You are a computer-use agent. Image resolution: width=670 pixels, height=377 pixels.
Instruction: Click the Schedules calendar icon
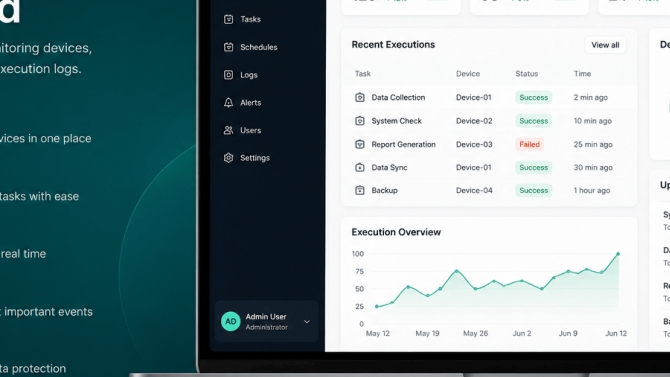point(229,47)
